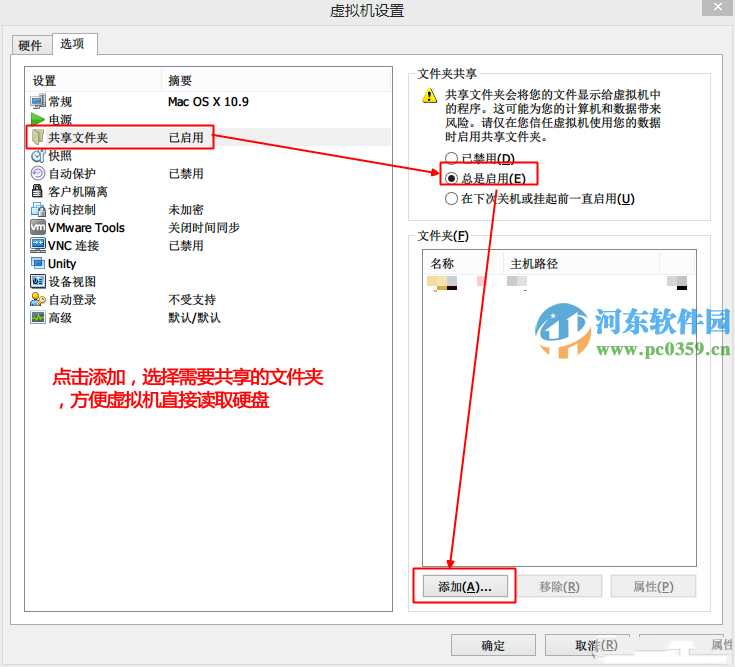
Task: Click the 移除(R) button
Action: coord(559,586)
